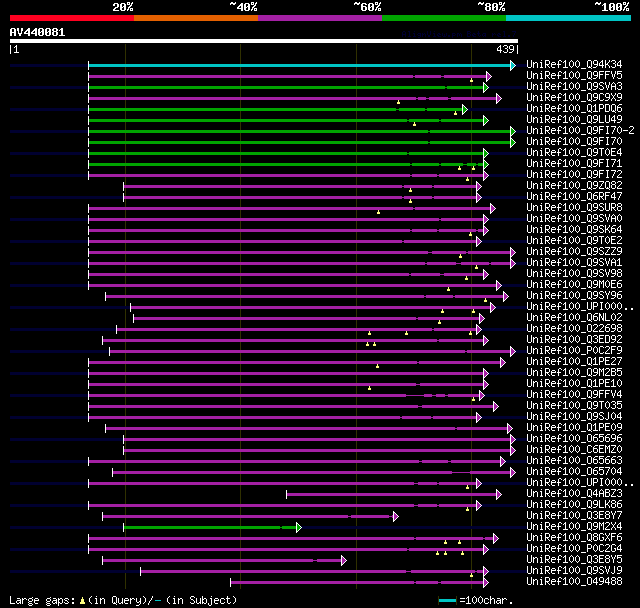Open the UniRef100_Q1PDQ6 entry label

(574, 108)
